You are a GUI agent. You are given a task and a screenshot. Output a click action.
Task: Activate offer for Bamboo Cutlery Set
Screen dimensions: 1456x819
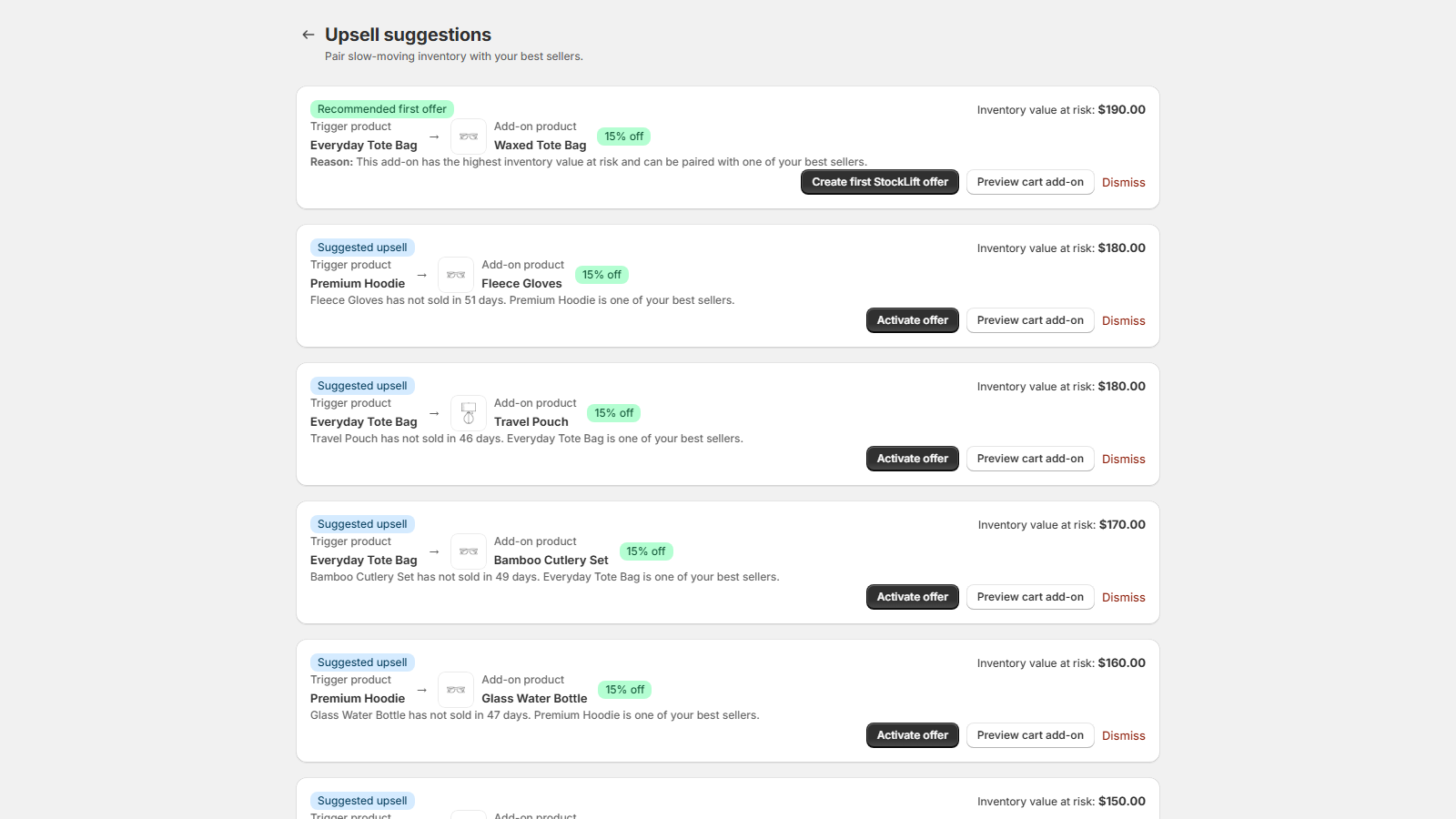click(x=913, y=597)
